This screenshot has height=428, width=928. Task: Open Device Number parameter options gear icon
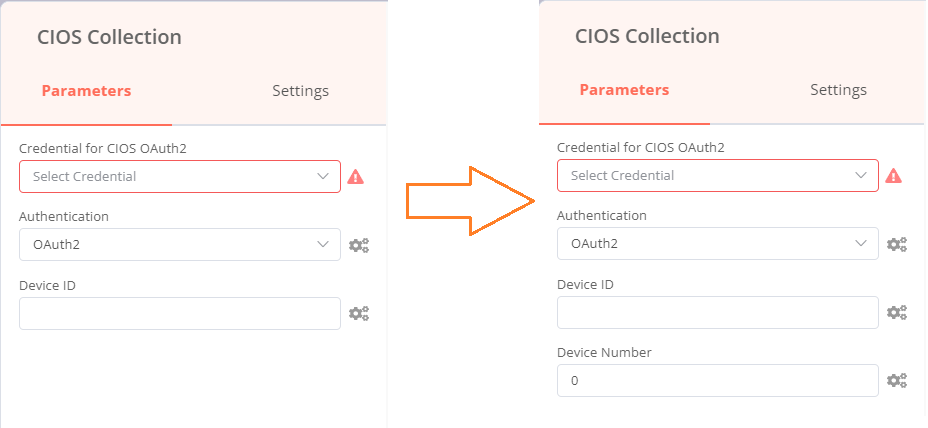pos(897,381)
